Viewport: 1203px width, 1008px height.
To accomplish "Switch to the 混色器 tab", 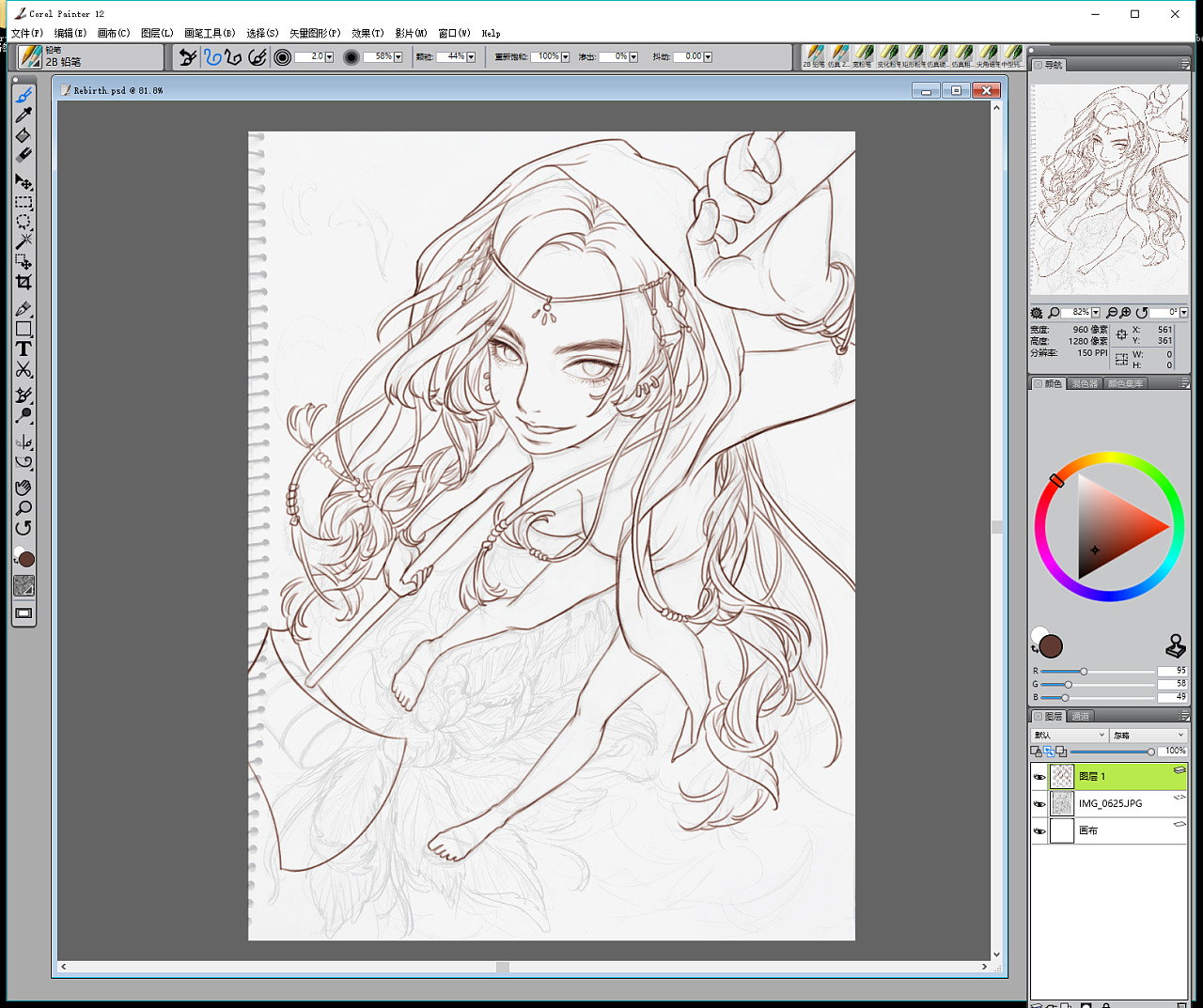I will tap(1085, 384).
